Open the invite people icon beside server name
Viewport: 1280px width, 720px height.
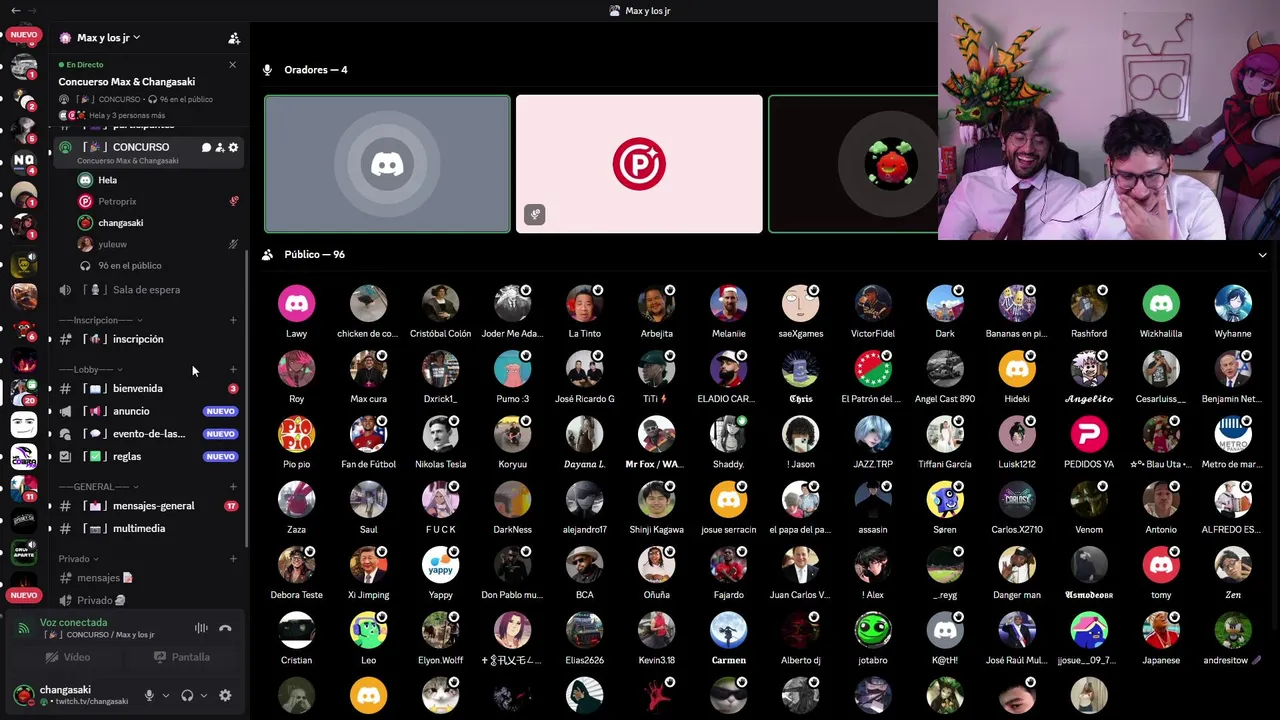(234, 38)
